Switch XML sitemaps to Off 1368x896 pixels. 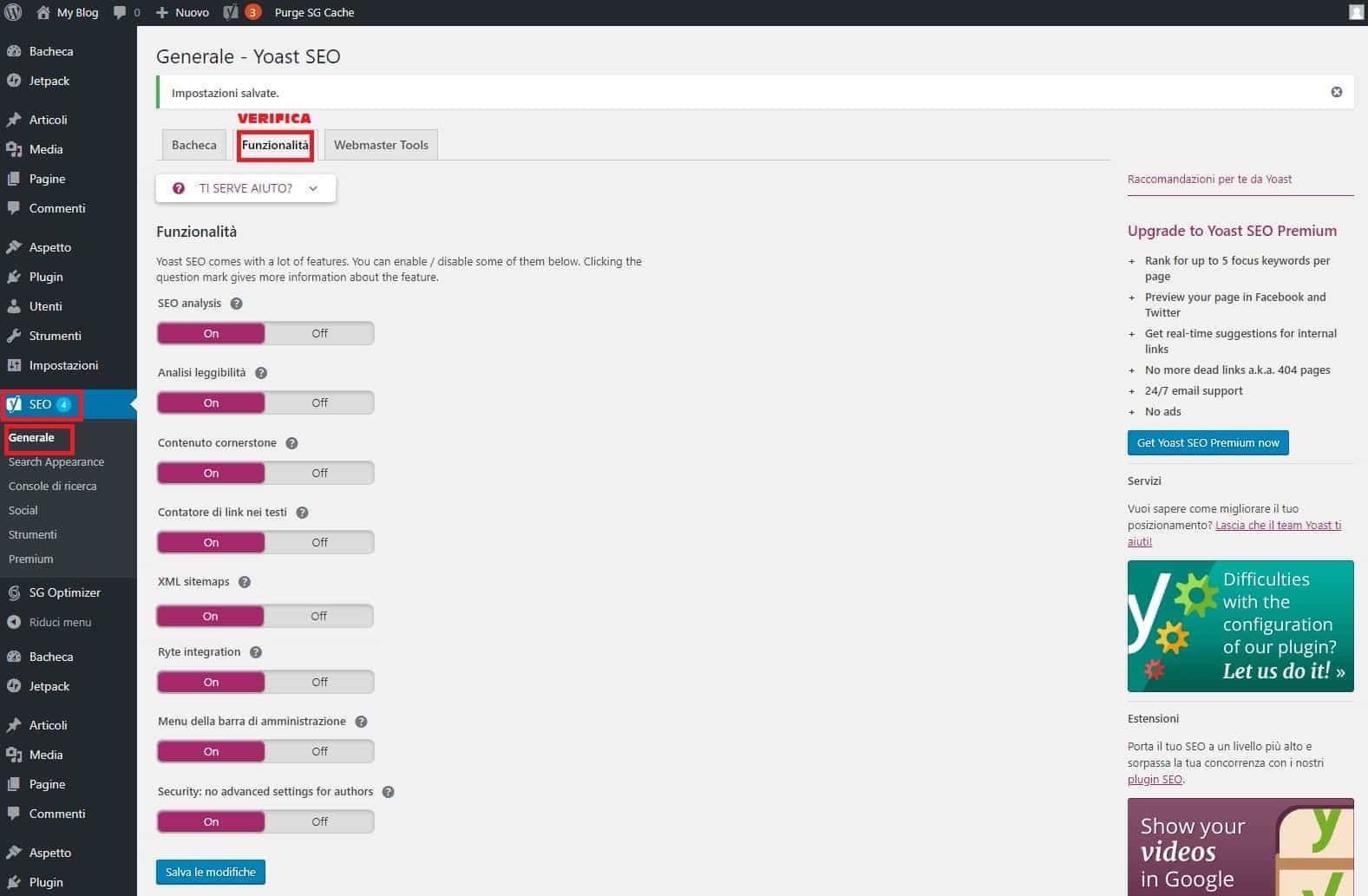click(318, 616)
